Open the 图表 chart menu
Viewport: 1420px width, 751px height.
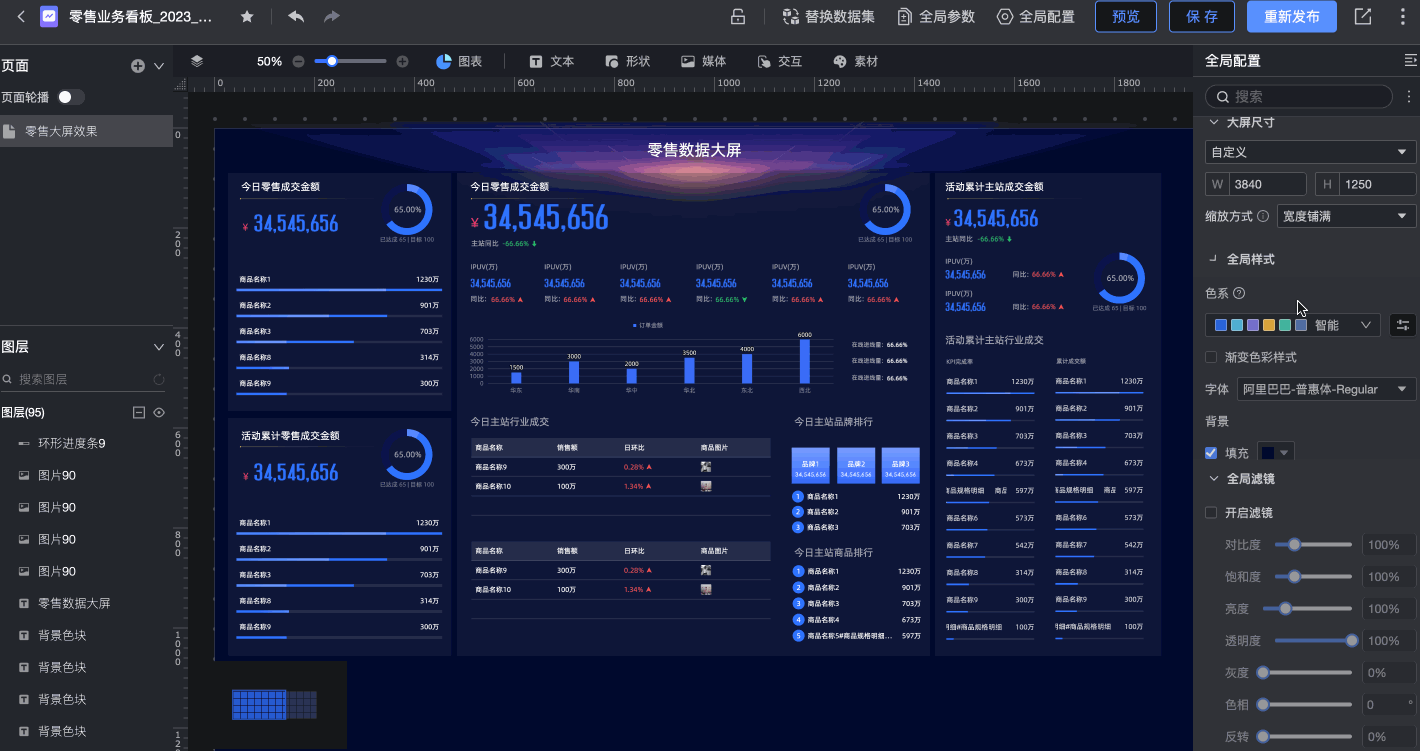460,61
